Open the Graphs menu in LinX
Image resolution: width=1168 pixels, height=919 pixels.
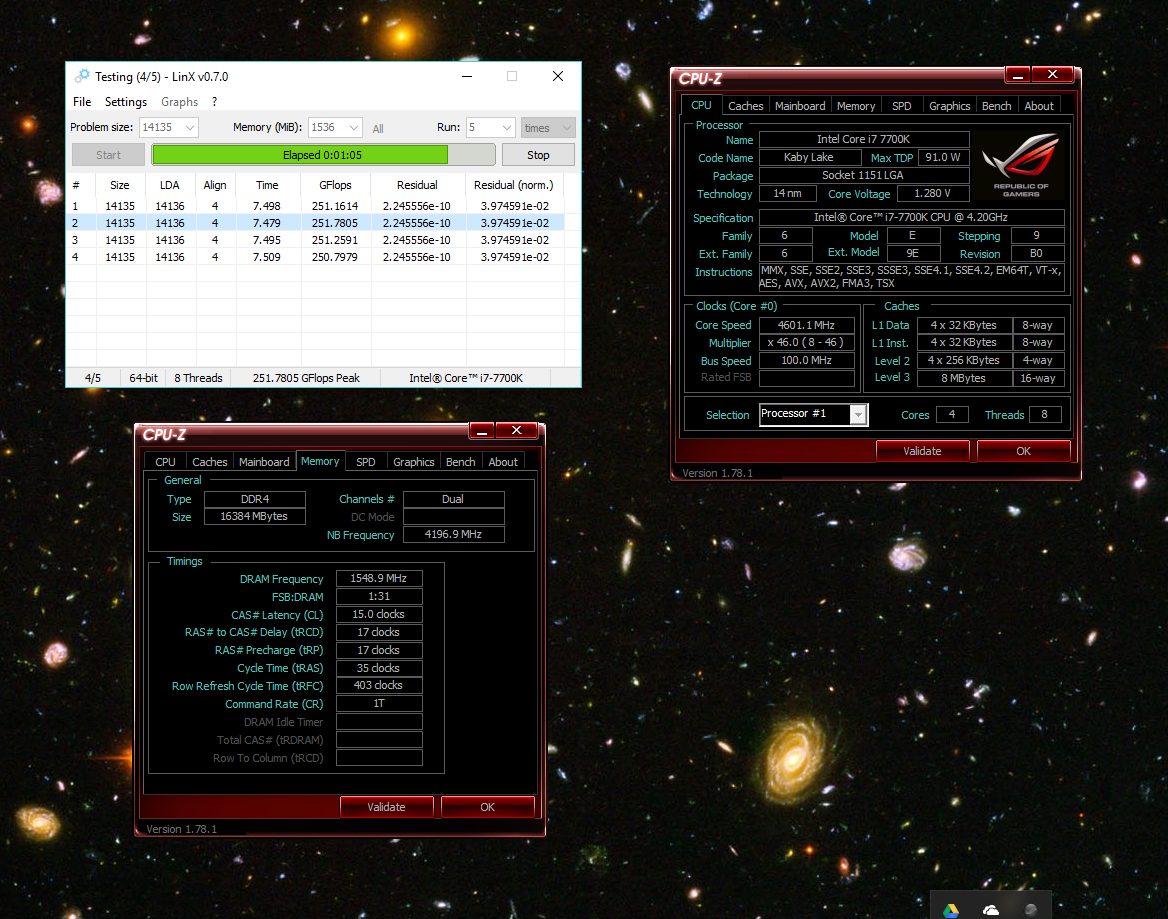[180, 102]
